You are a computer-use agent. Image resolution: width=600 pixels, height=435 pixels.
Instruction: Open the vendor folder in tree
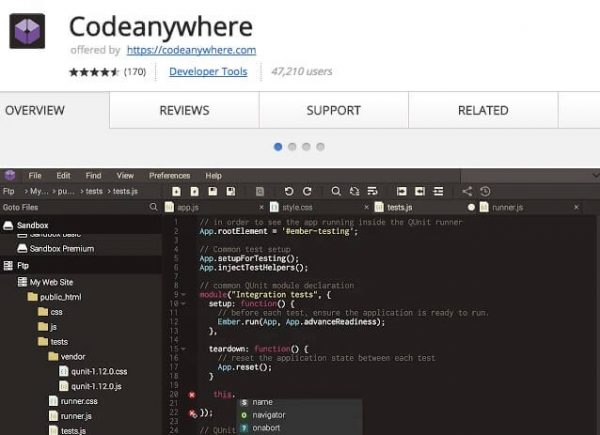(73, 357)
